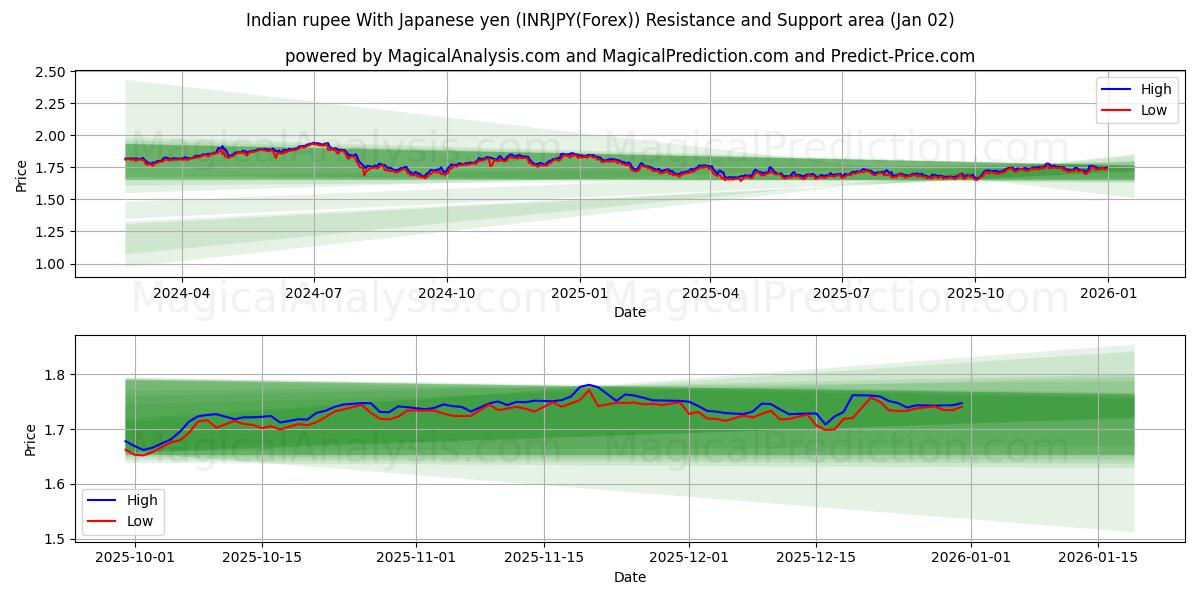Image resolution: width=1200 pixels, height=600 pixels.
Task: Select the blue High line sample in top legend
Action: tap(1116, 88)
